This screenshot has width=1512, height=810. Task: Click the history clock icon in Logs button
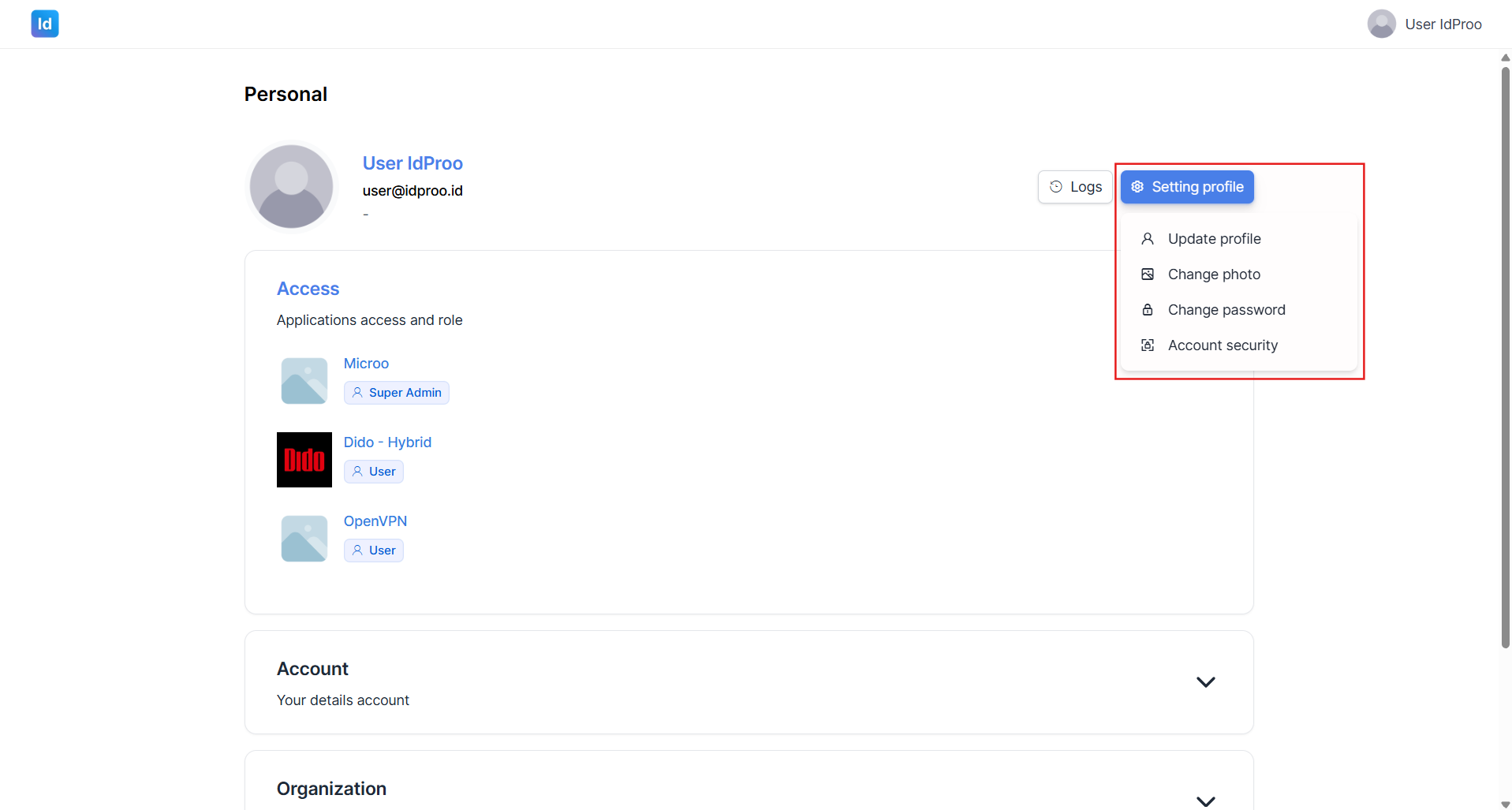[x=1056, y=187]
